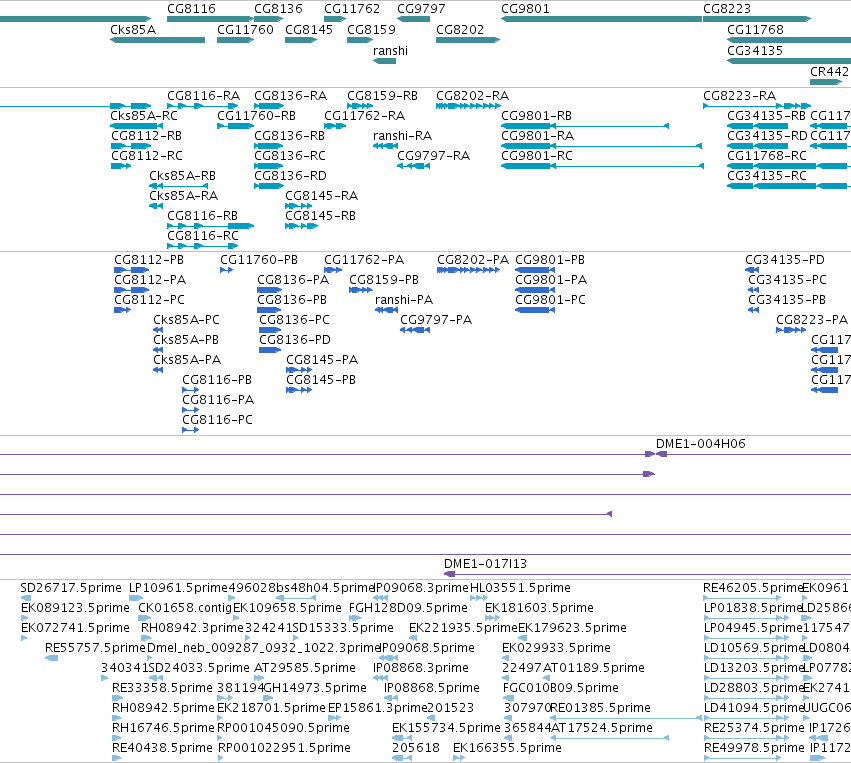Screen dimensions: 851x763
Task: Select protein CG9797-PA label
Action: click(436, 320)
